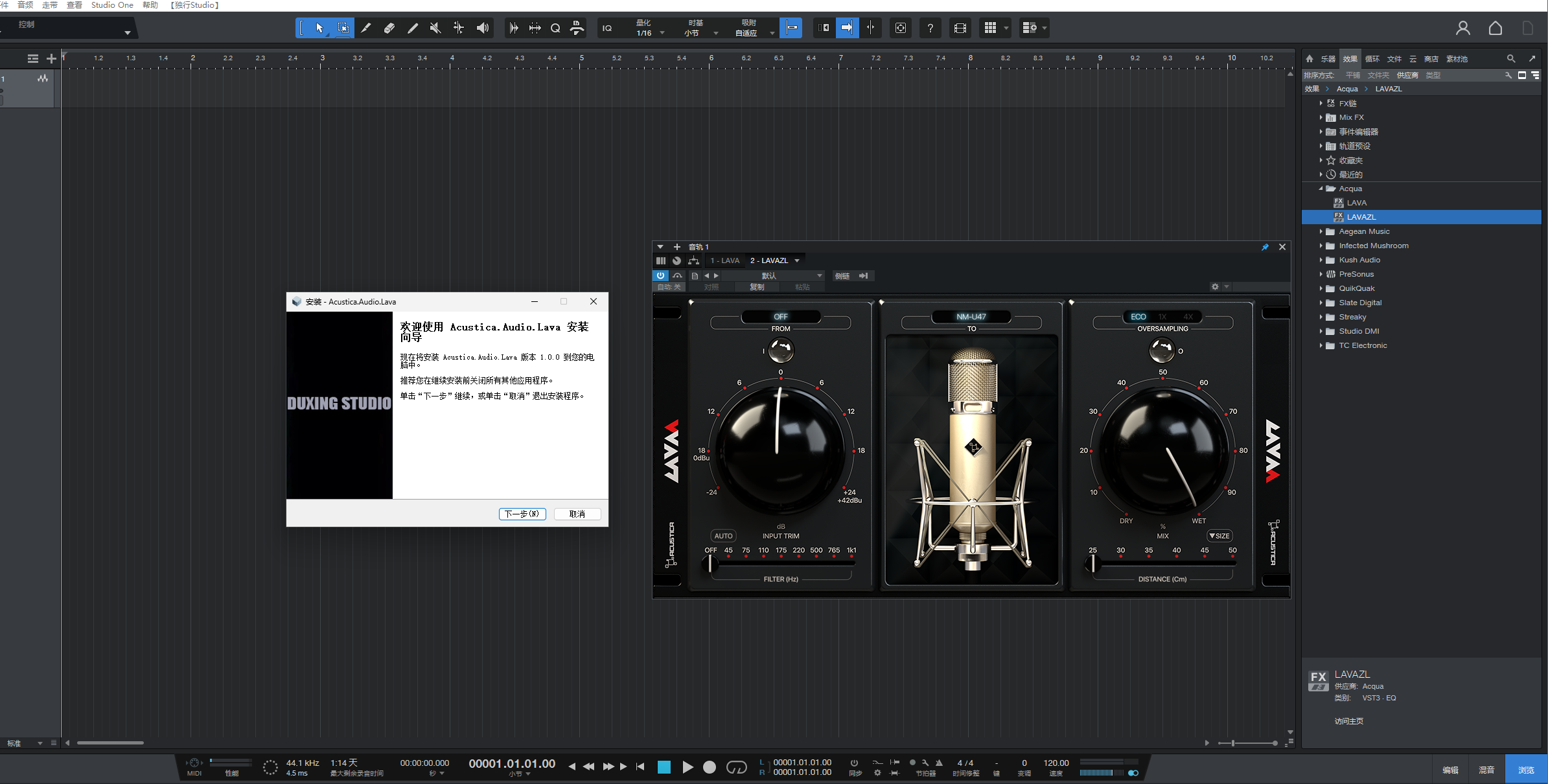The width and height of the screenshot is (1548, 784).
Task: Open the 音频 menu
Action: [x=25, y=5]
